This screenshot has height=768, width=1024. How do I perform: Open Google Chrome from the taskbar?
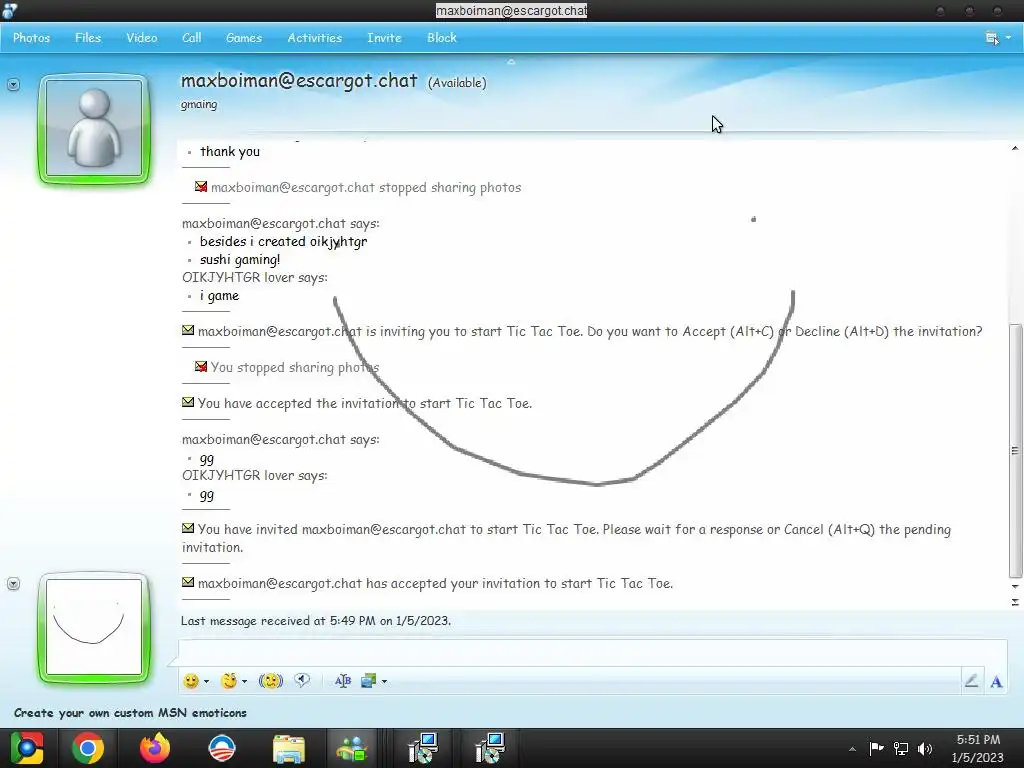click(x=88, y=748)
